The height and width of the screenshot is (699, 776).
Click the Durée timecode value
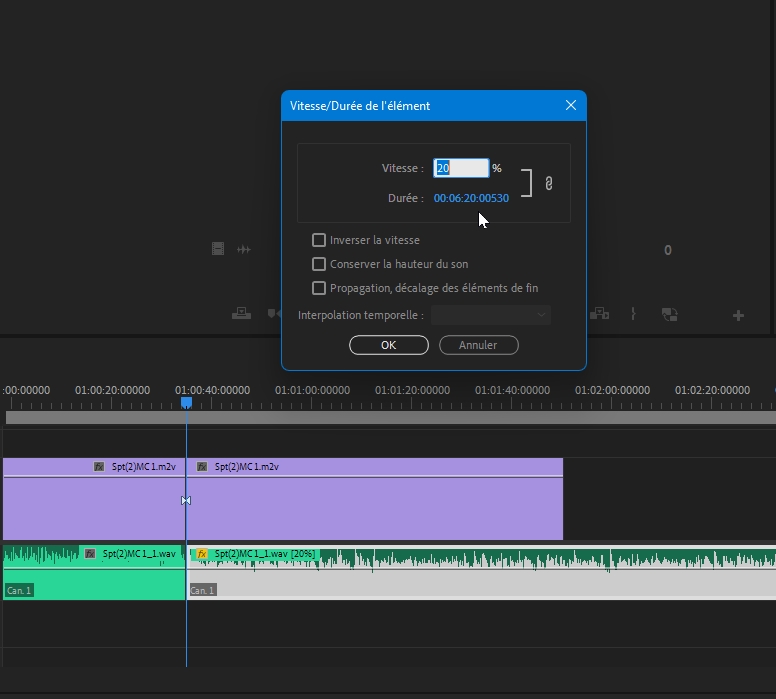(x=471, y=198)
